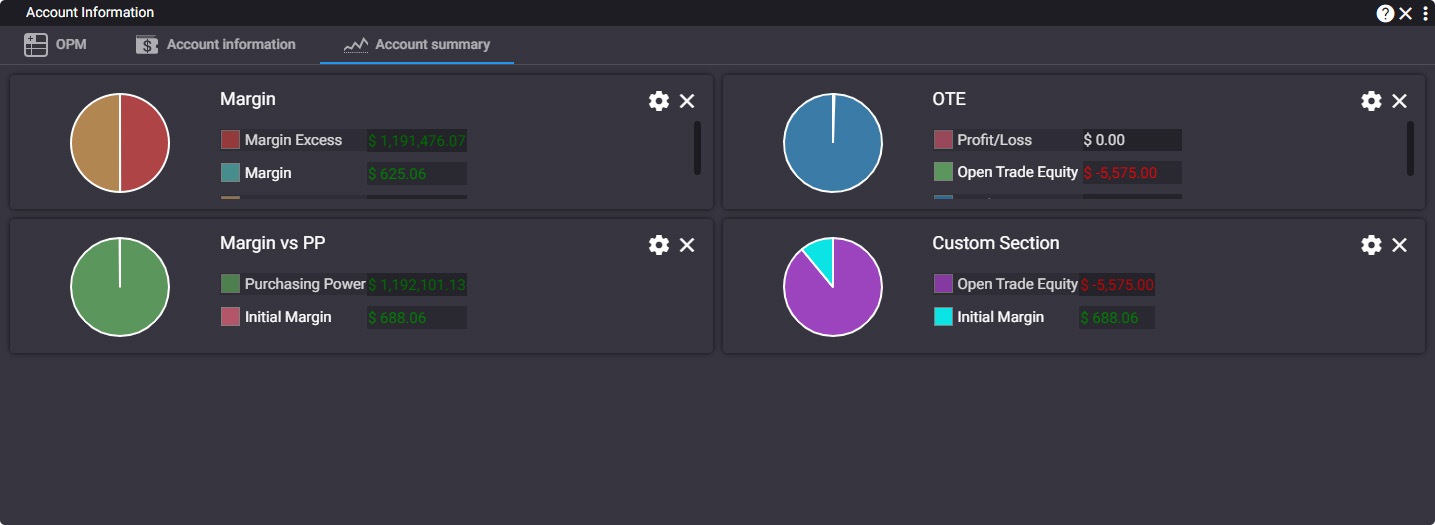Click the help question mark icon
This screenshot has width=1435, height=525.
click(1385, 13)
